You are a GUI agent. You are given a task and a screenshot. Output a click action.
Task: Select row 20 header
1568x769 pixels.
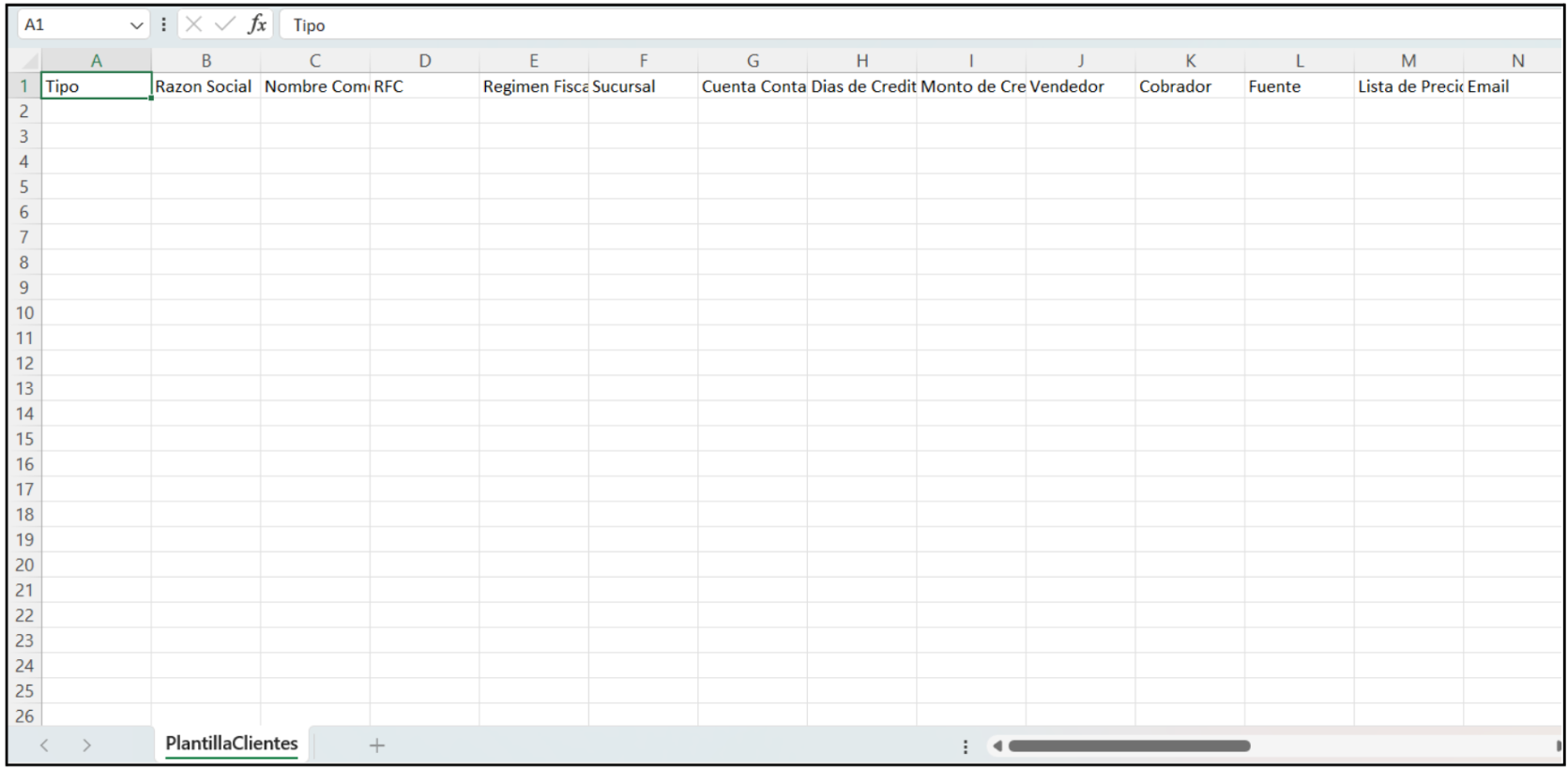[24, 565]
